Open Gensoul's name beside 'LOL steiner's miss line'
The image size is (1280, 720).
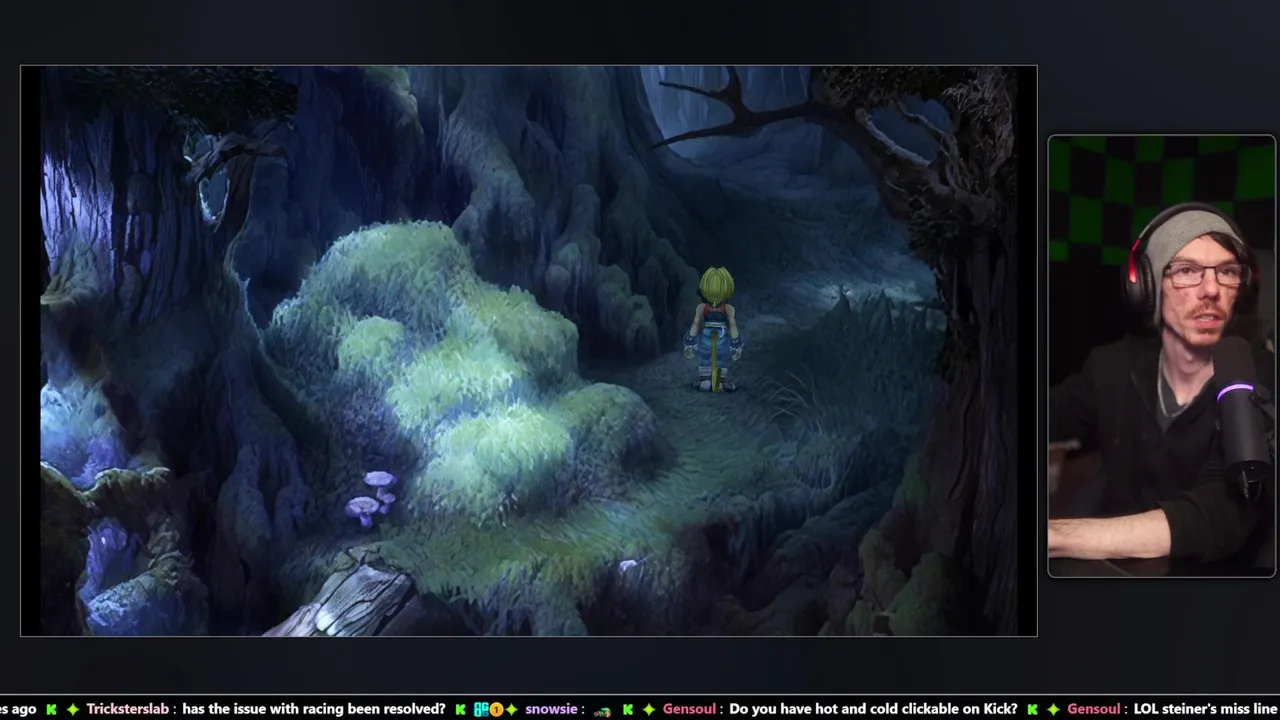[1094, 709]
